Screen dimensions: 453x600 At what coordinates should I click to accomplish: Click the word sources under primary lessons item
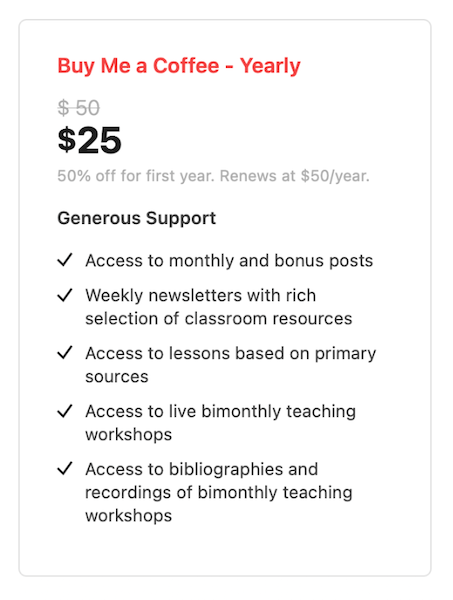(117, 377)
